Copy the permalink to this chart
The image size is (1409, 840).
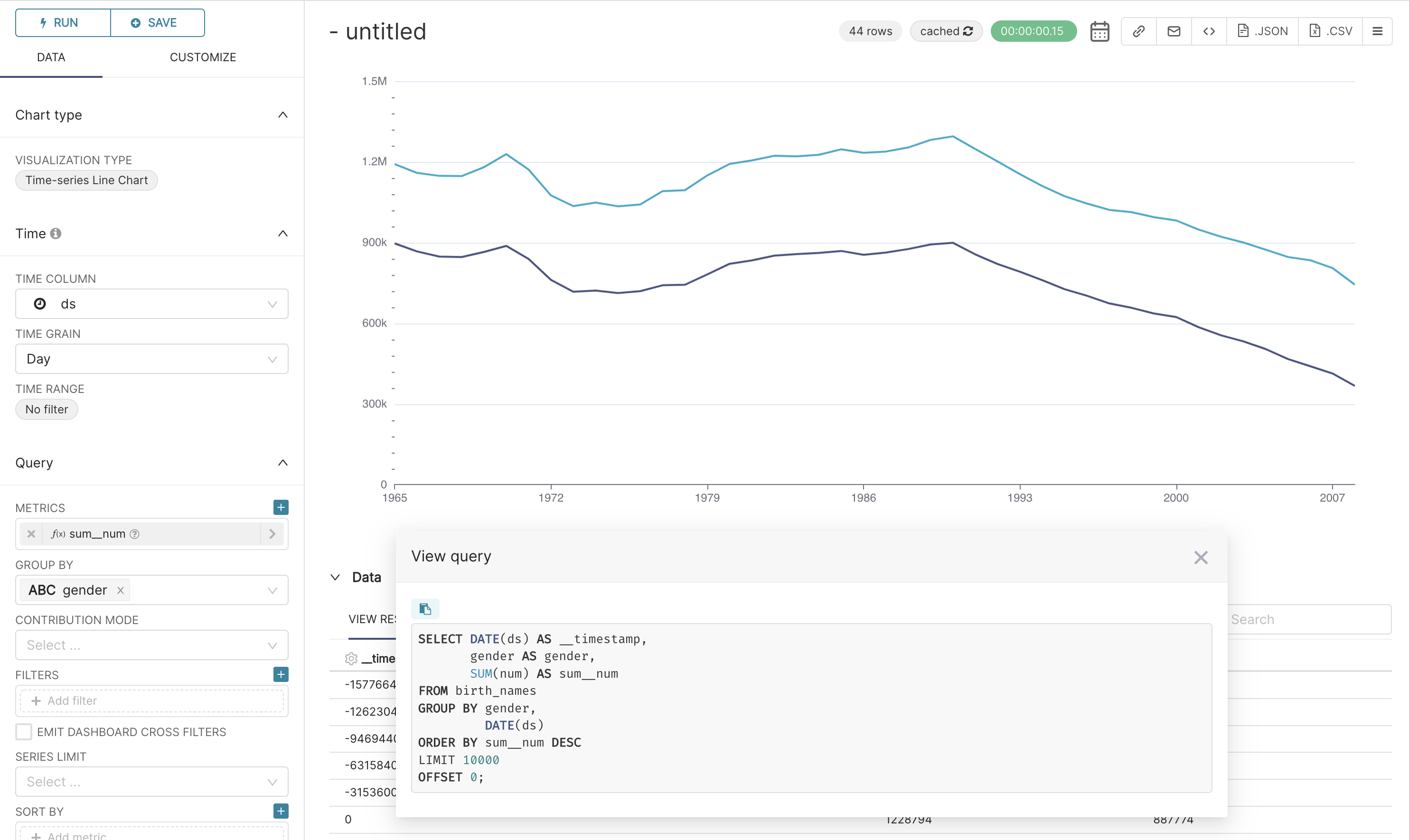point(1138,31)
